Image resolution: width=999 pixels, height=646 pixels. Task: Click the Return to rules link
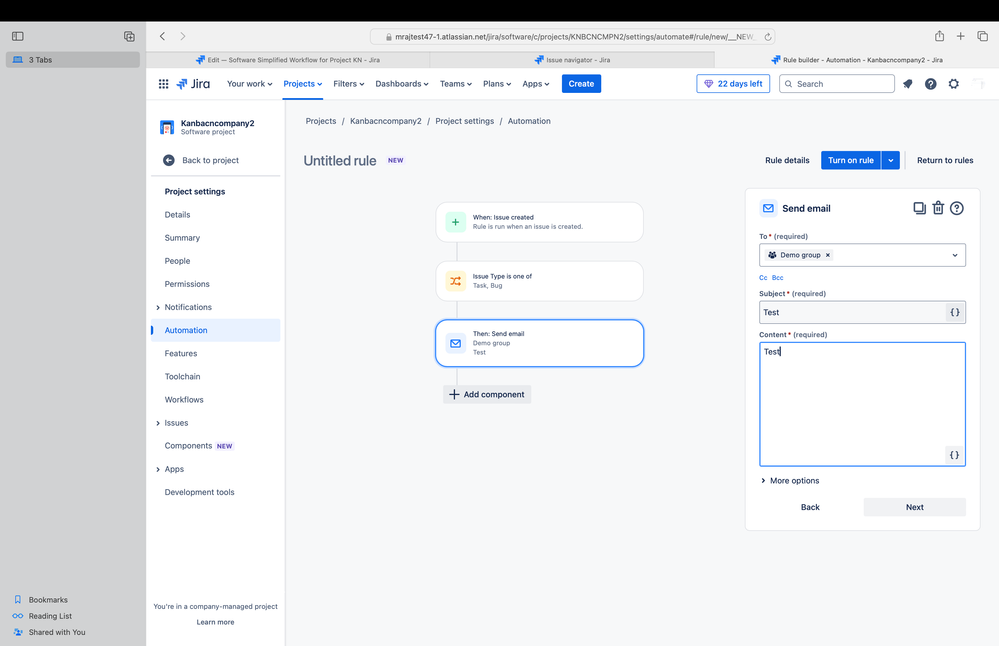945,160
